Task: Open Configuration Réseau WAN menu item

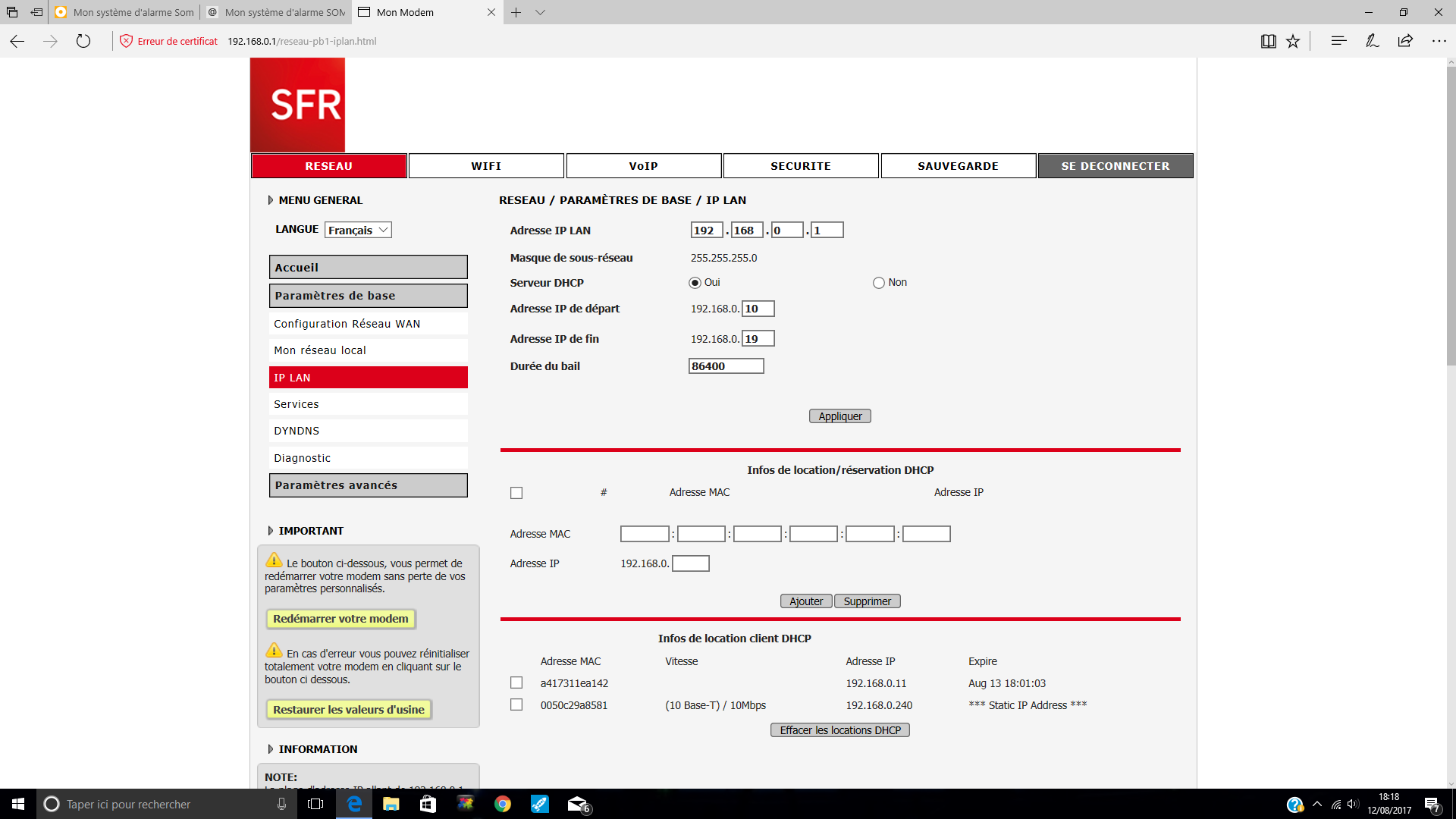Action: point(369,324)
